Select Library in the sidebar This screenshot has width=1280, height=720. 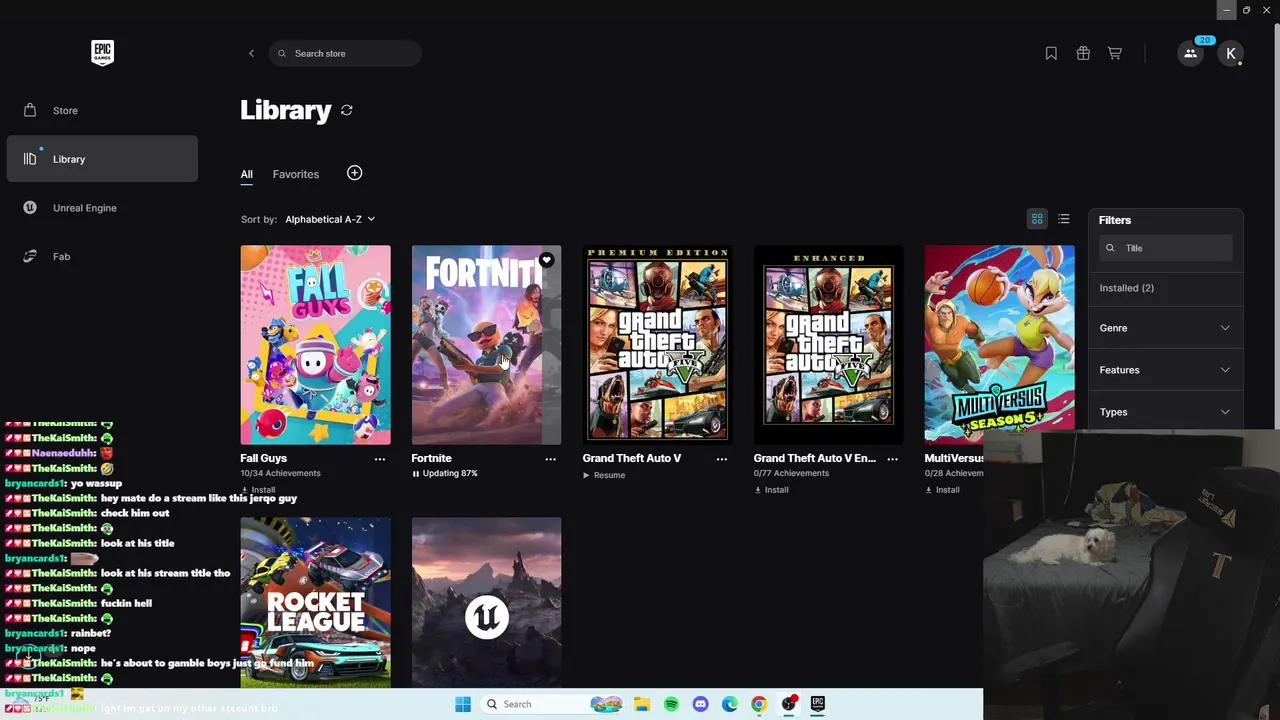click(102, 159)
